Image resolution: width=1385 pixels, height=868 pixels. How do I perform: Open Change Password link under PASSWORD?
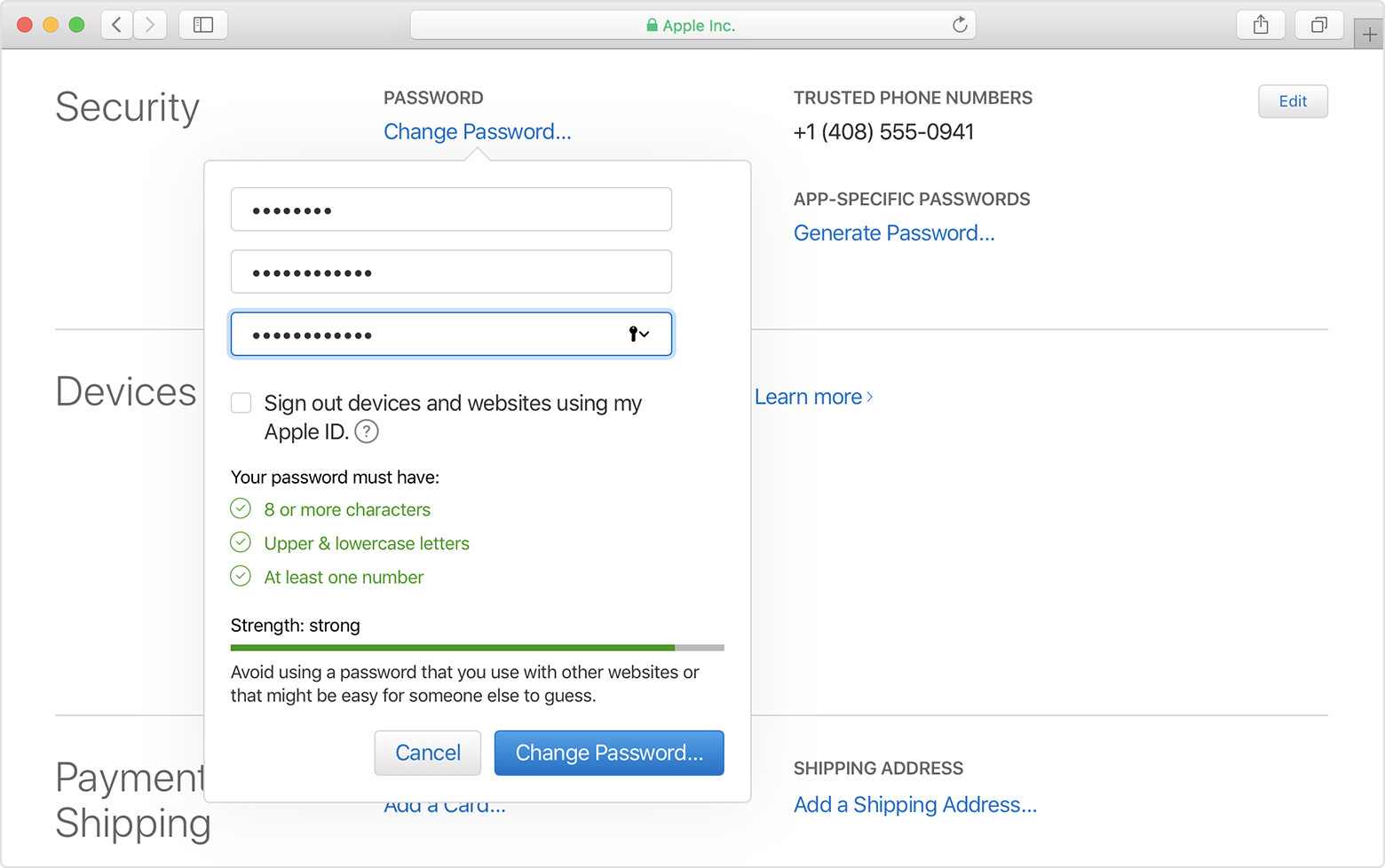tap(477, 131)
